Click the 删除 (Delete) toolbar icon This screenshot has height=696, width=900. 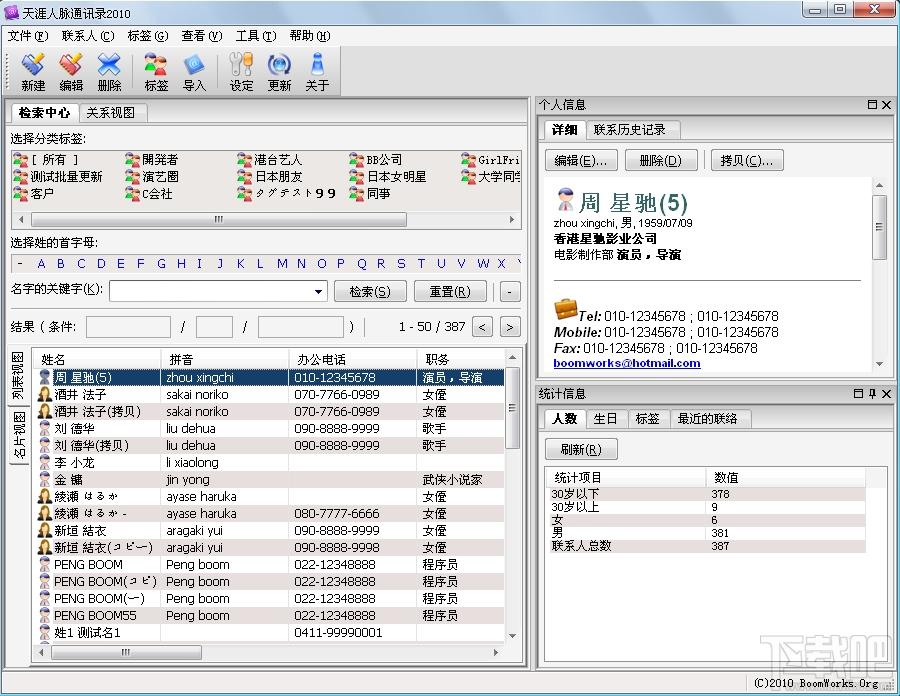point(109,72)
